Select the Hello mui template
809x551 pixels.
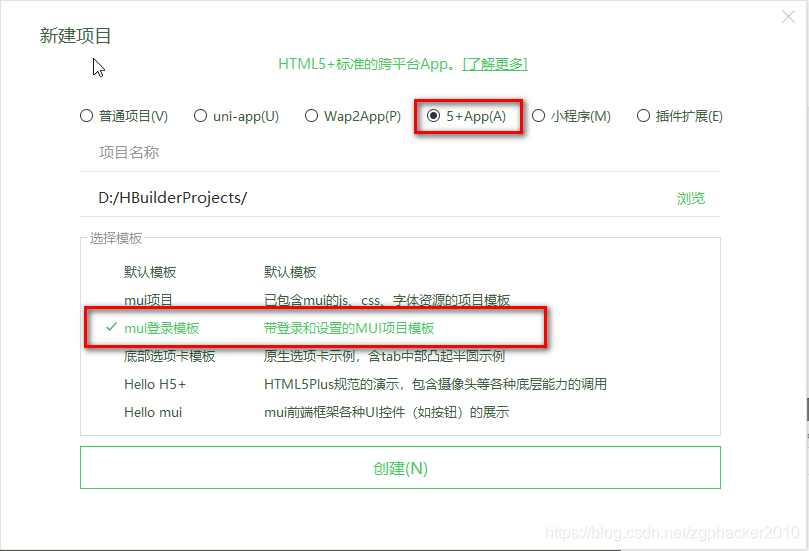pos(400,412)
